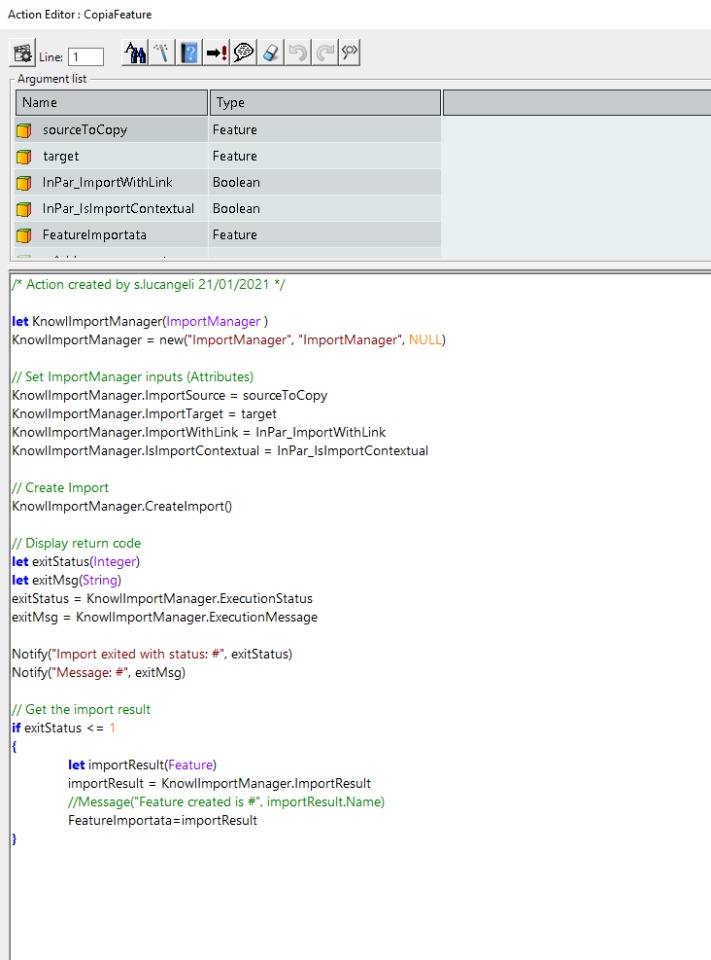Click the IsImportContextual assignment line

[220, 451]
